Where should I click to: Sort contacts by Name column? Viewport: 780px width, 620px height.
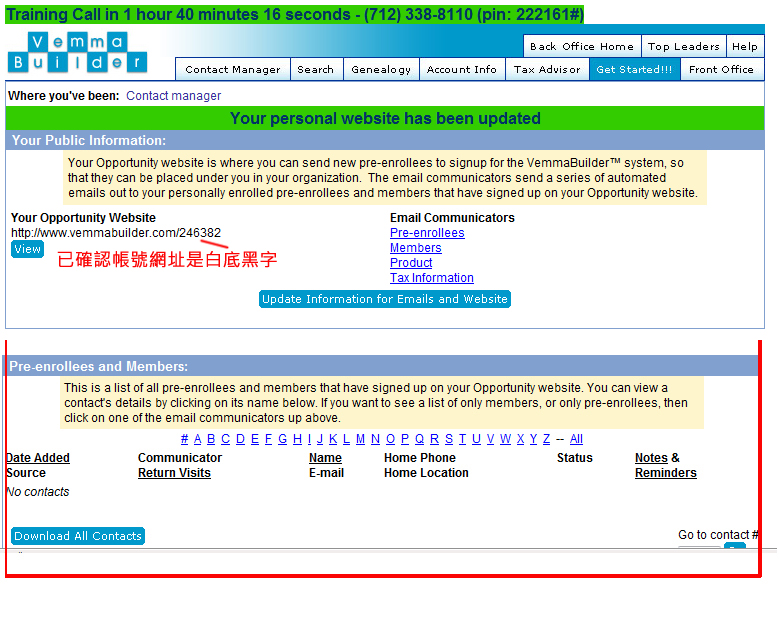coord(325,458)
